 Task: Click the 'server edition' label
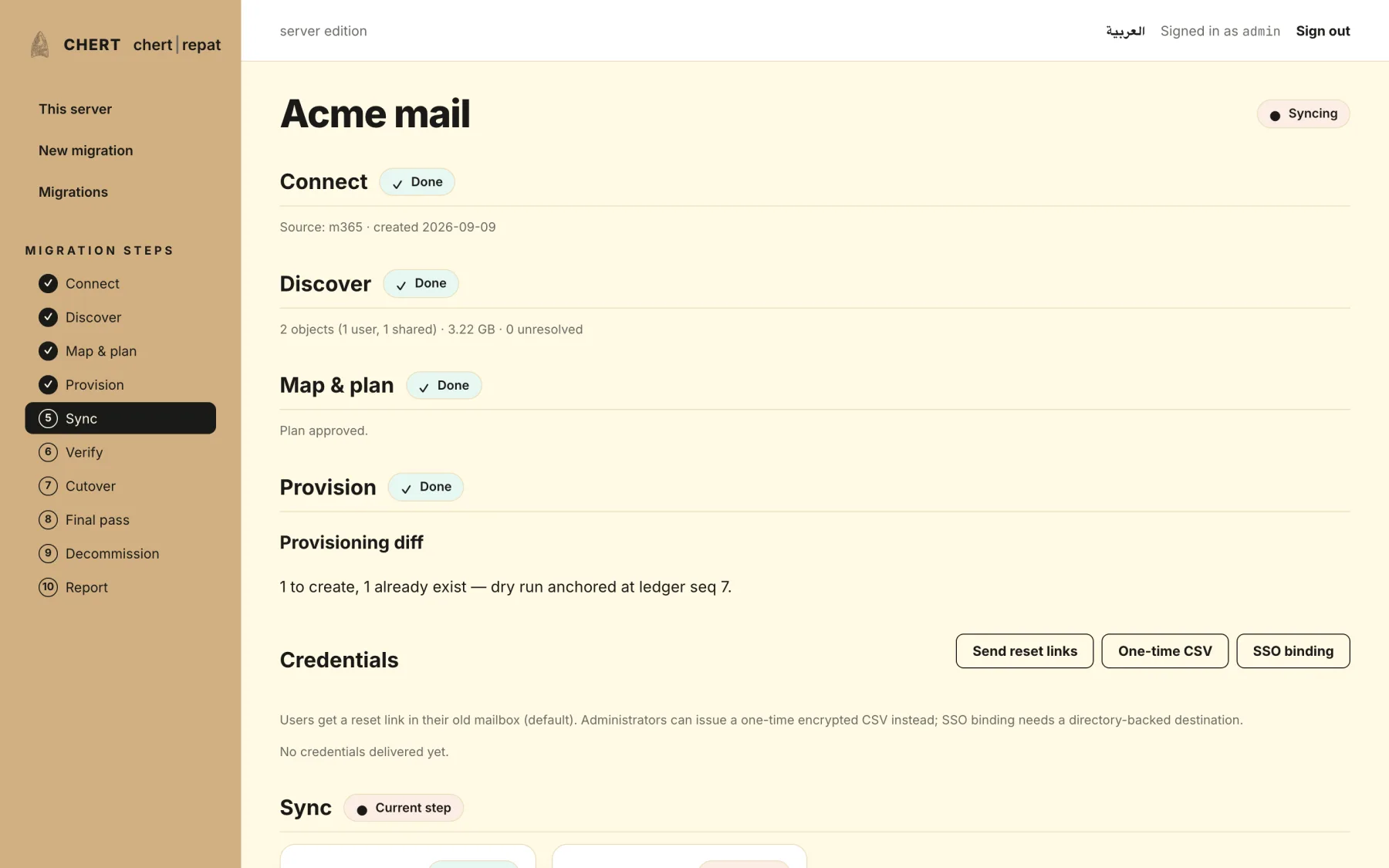pyautogui.click(x=323, y=31)
